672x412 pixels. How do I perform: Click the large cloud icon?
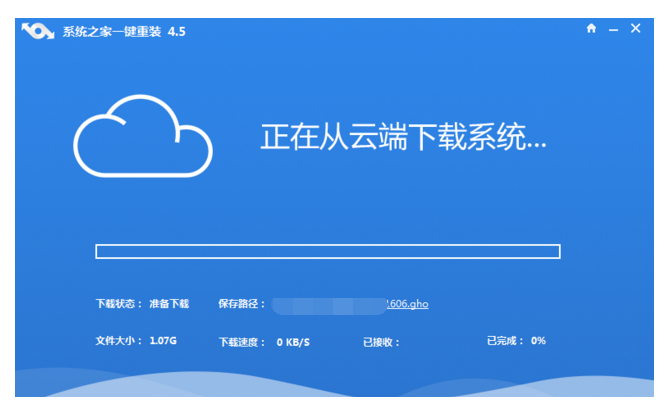144,138
